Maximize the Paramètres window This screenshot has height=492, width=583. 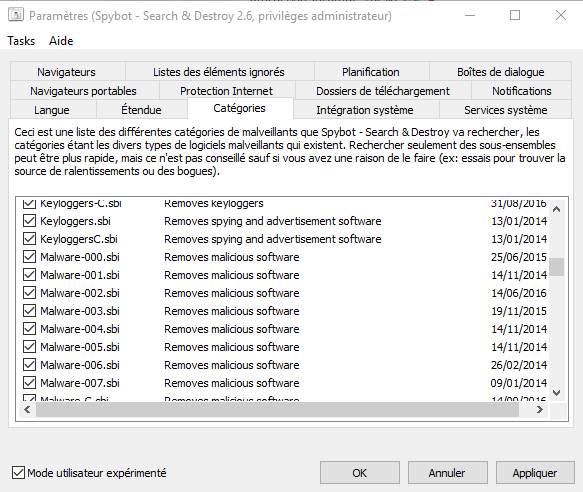point(515,15)
